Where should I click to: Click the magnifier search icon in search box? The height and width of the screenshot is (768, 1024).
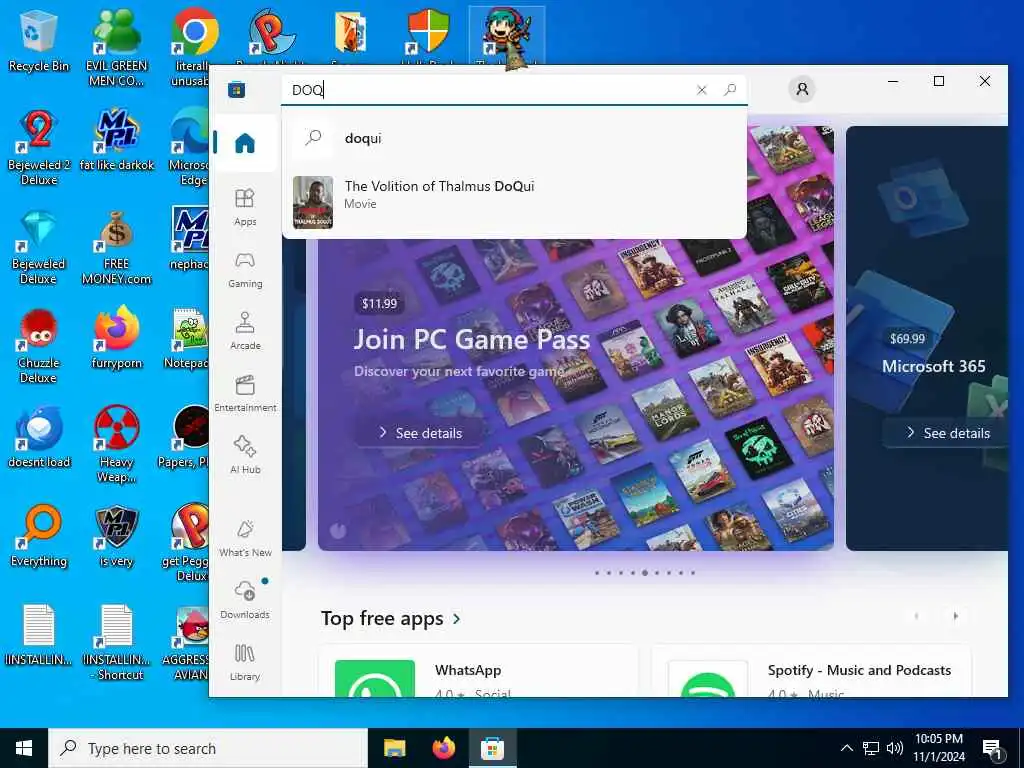[730, 89]
